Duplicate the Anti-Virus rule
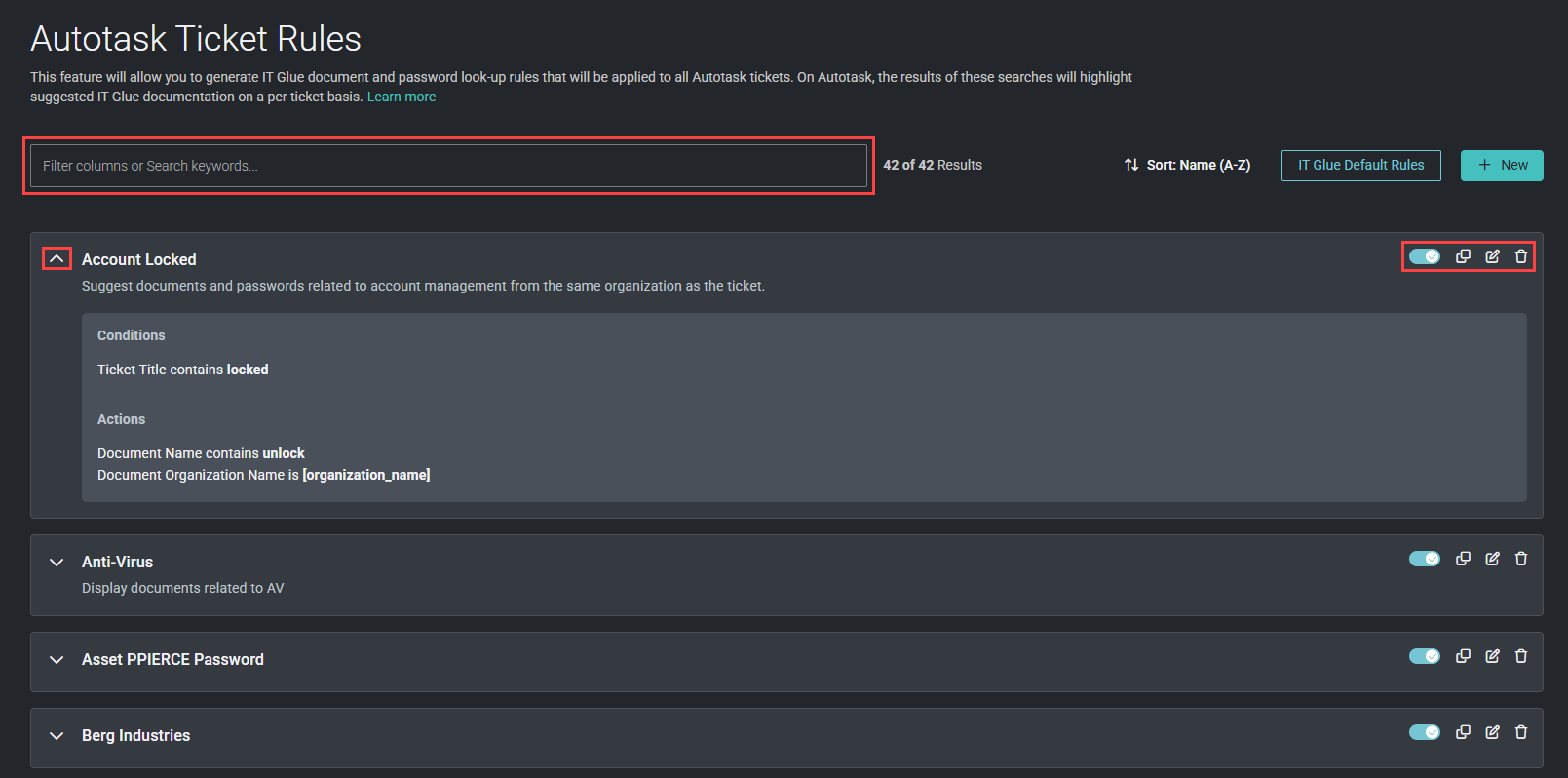Viewport: 1568px width, 778px height. coord(1463,559)
